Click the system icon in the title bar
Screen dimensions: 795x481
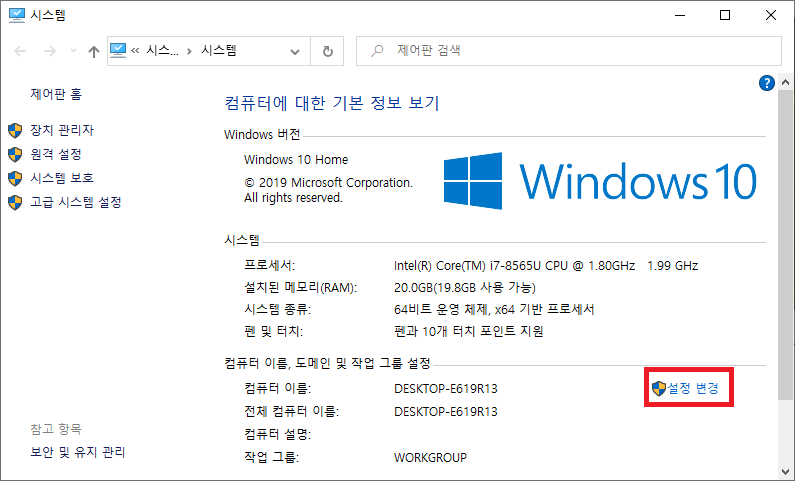17,15
